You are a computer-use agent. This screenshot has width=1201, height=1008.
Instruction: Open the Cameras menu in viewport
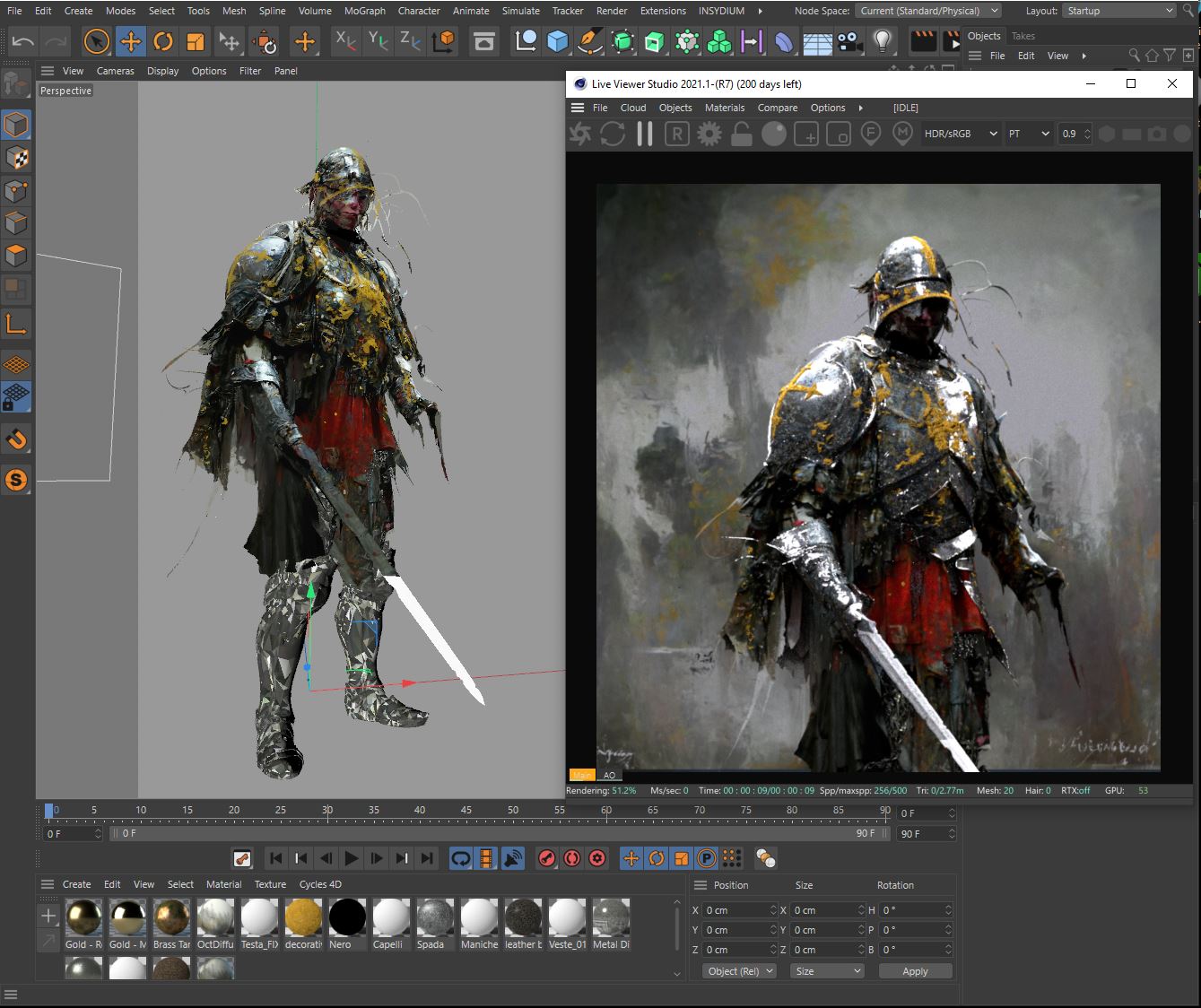pyautogui.click(x=115, y=71)
